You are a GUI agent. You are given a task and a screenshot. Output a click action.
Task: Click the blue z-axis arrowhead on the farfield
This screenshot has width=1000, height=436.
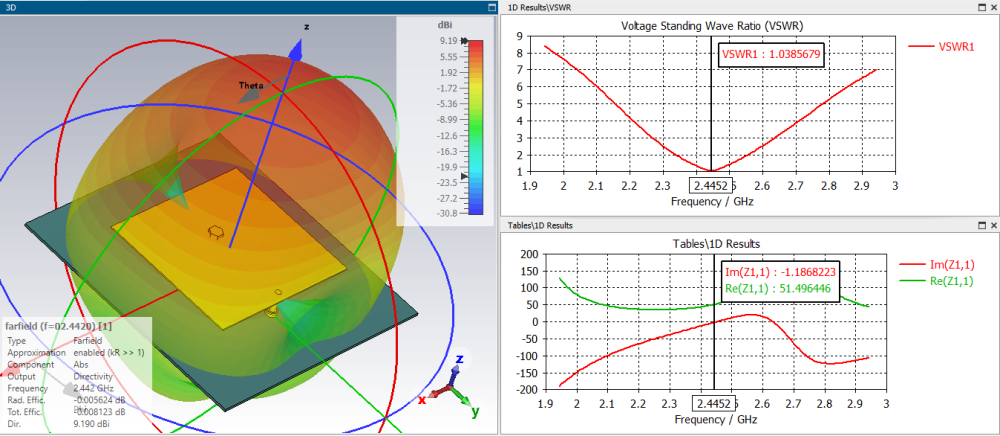[x=297, y=50]
